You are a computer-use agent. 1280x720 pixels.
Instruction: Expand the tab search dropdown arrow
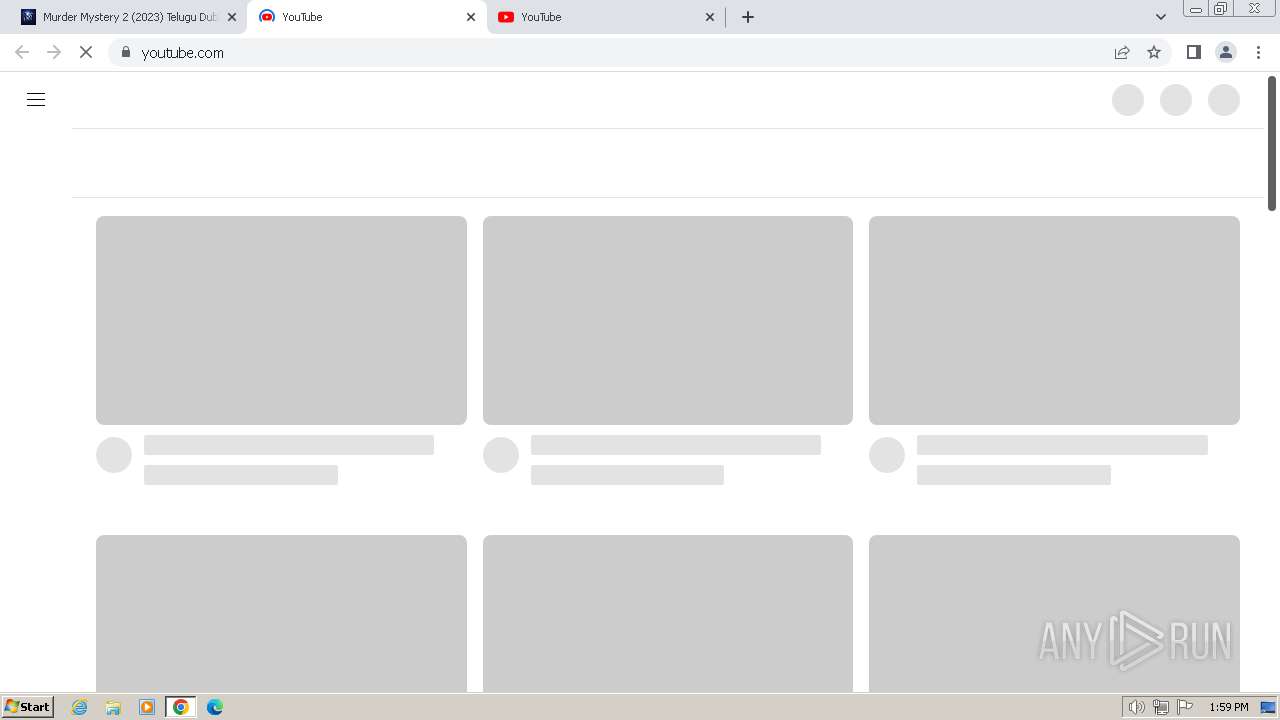click(x=1161, y=17)
